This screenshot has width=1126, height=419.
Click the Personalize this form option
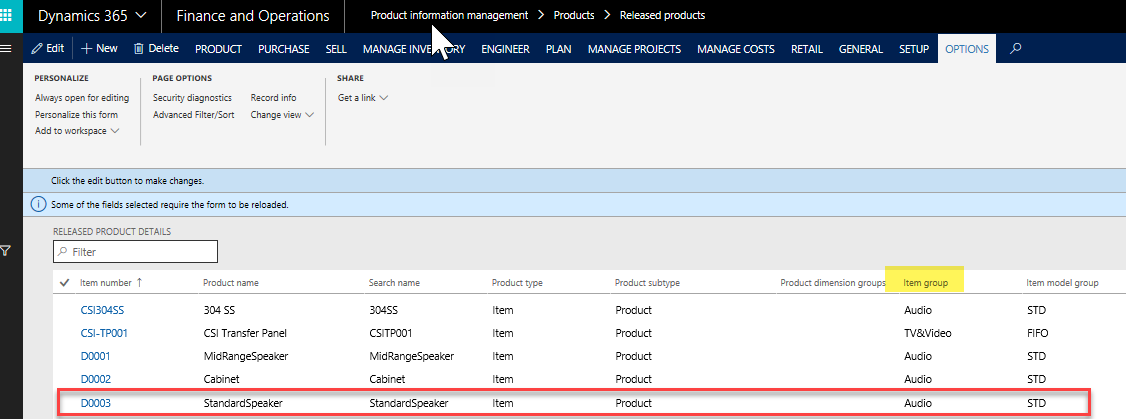[76, 115]
